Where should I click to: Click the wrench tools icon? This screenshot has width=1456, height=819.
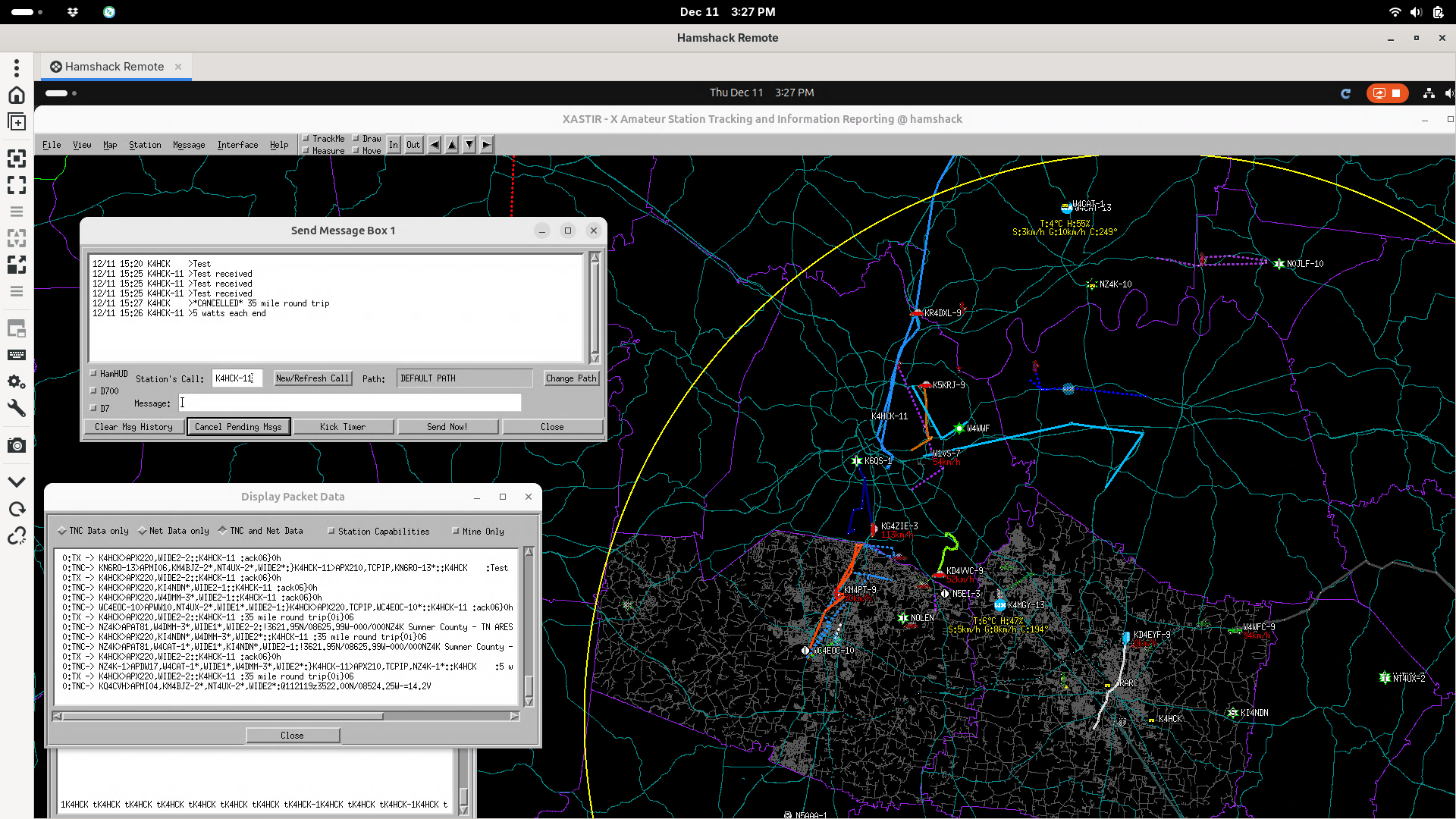coord(17,409)
